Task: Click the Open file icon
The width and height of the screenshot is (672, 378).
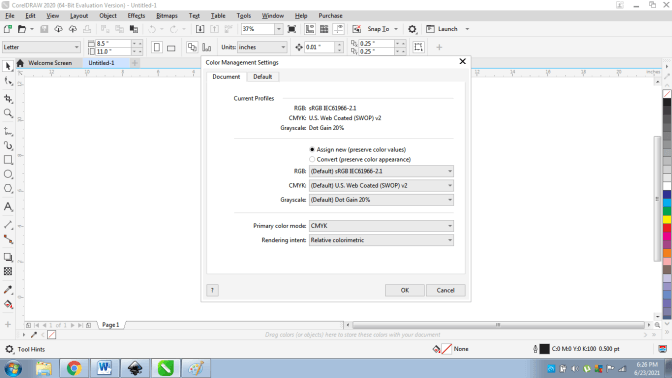Action: coord(22,29)
